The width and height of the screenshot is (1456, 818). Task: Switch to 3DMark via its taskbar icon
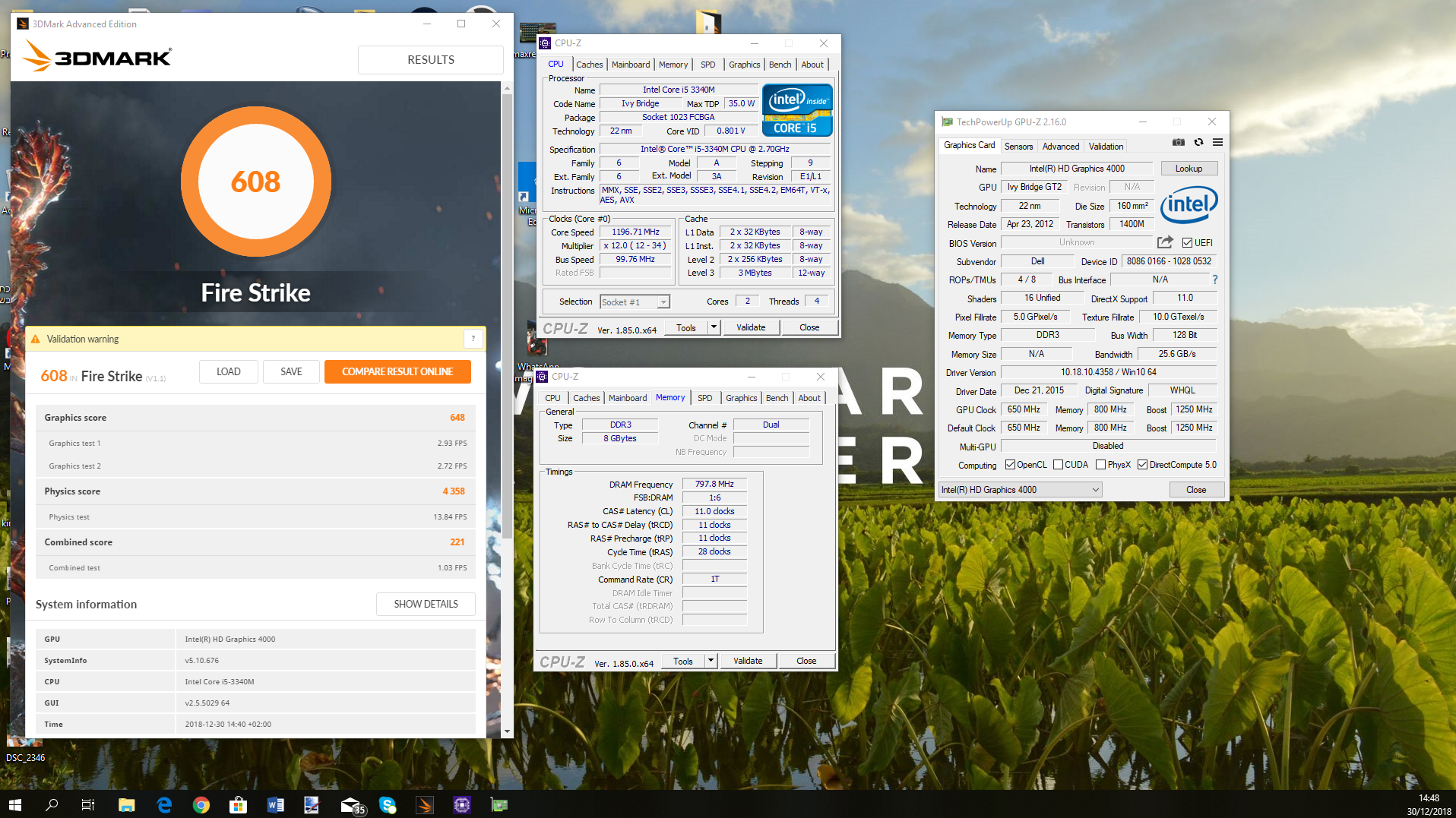[x=425, y=804]
